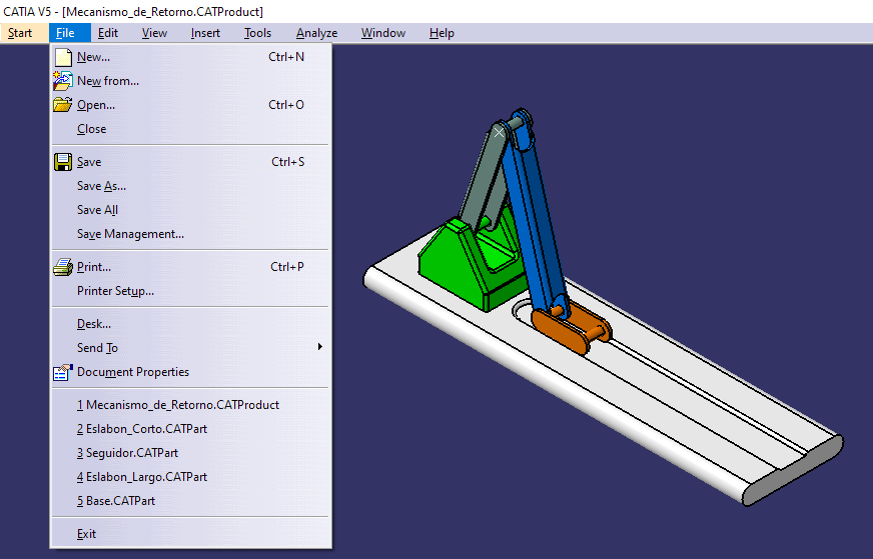Viewport: 873px width, 559px height.
Task: Open the Analyze menu
Action: click(x=316, y=33)
